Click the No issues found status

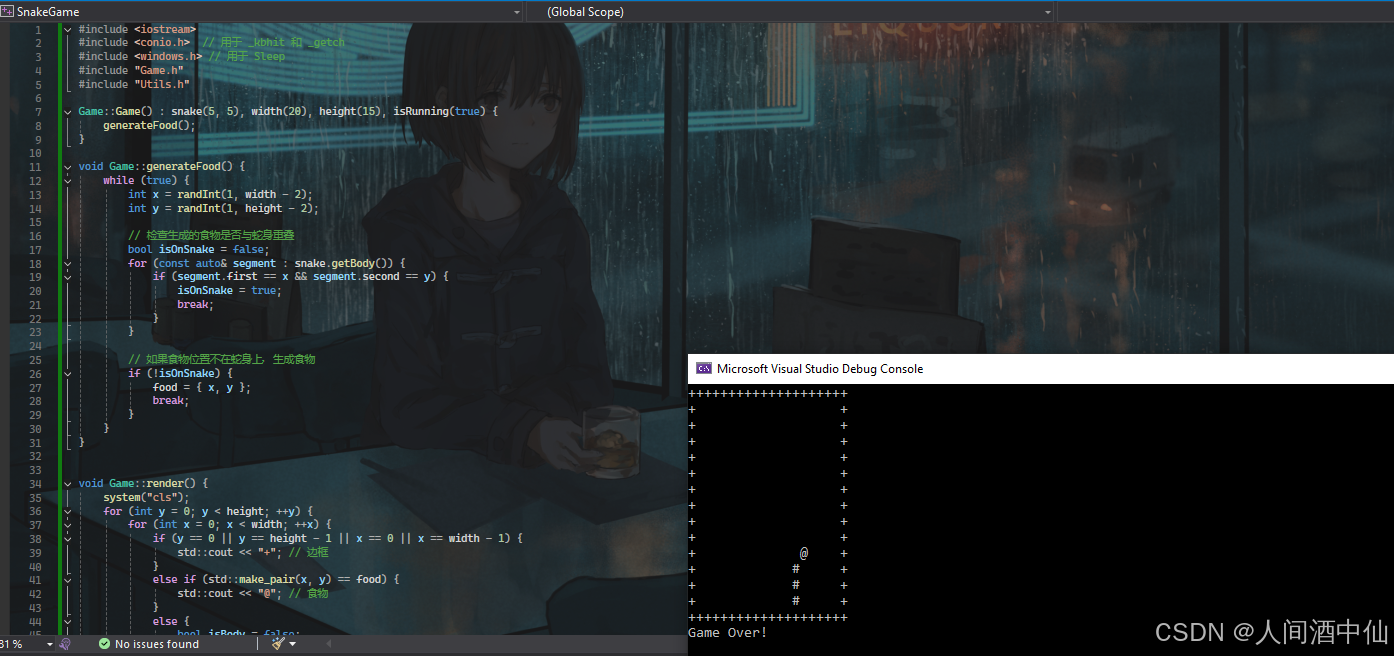pyautogui.click(x=157, y=644)
